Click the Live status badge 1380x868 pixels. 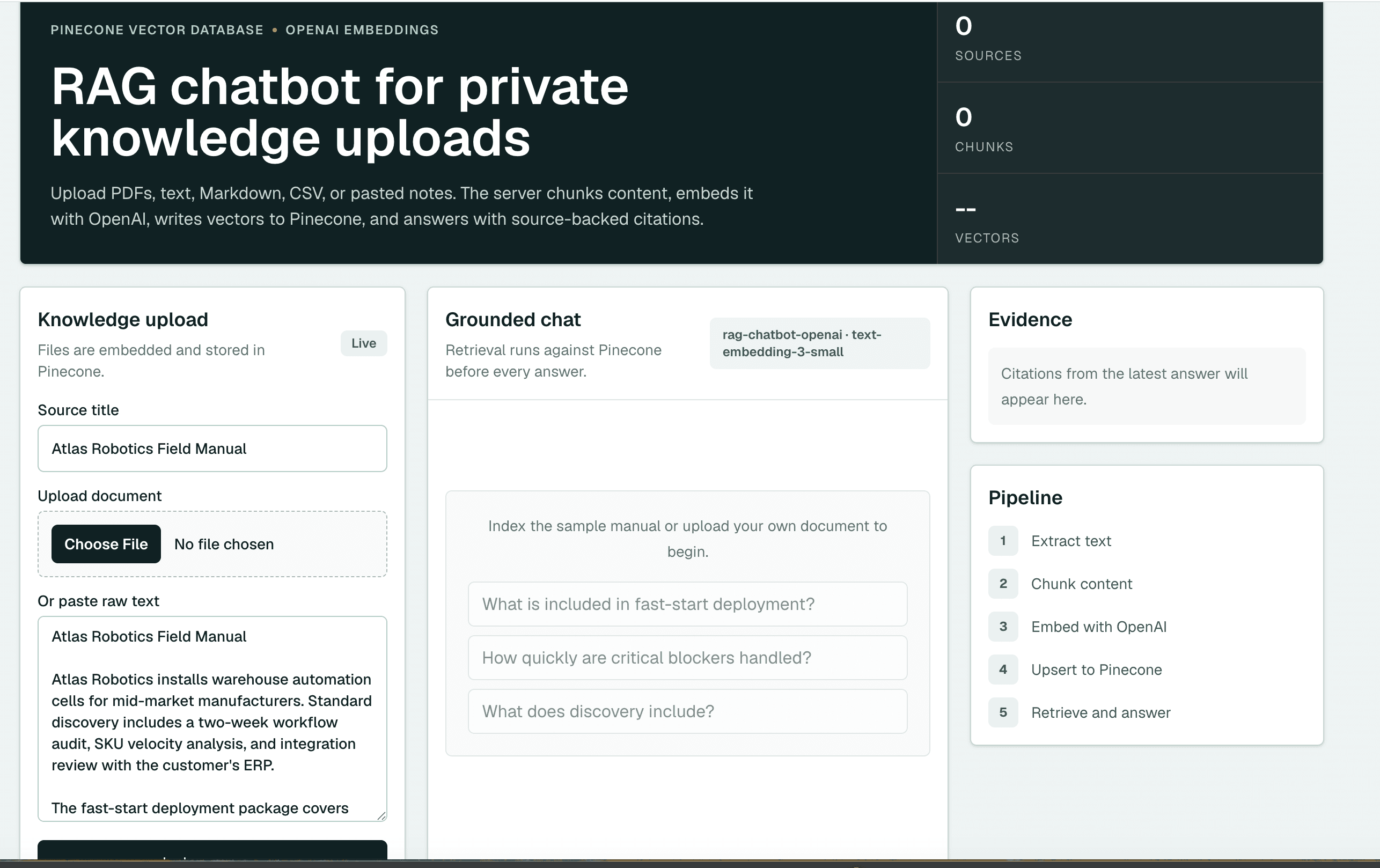364,343
